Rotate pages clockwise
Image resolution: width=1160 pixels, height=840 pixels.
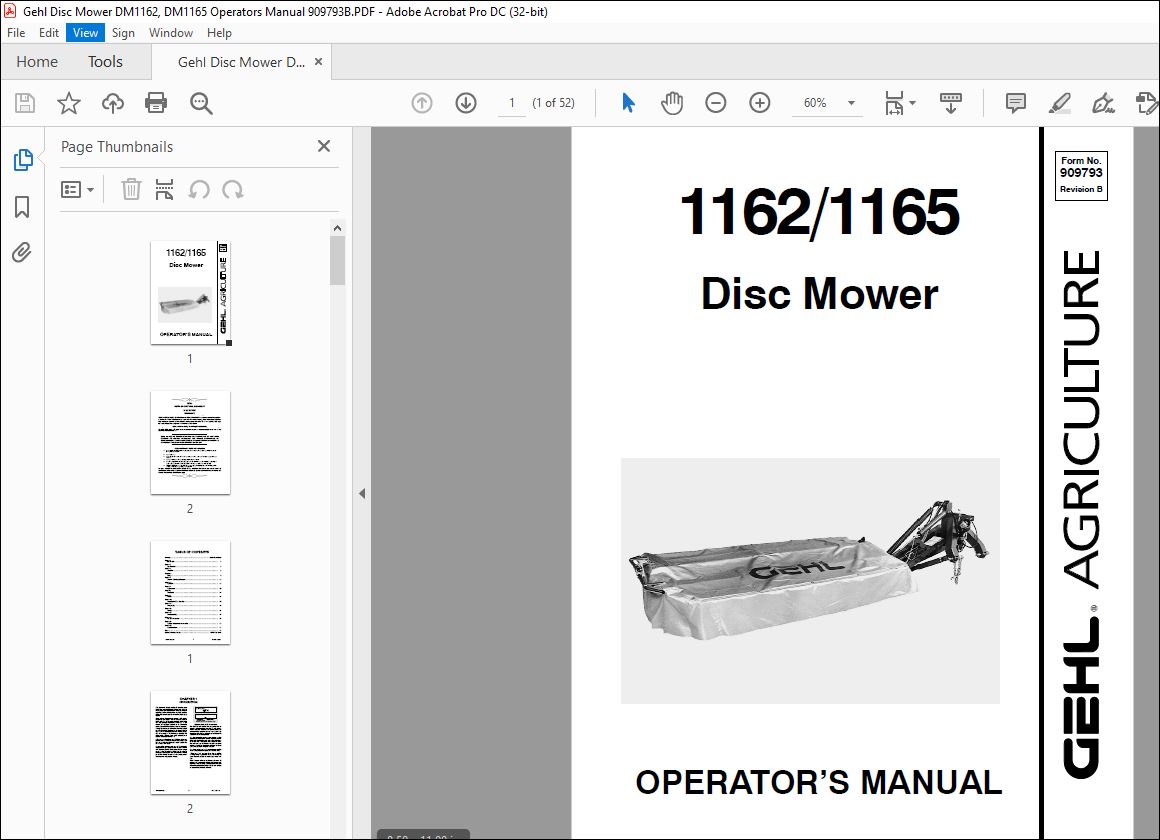point(232,189)
